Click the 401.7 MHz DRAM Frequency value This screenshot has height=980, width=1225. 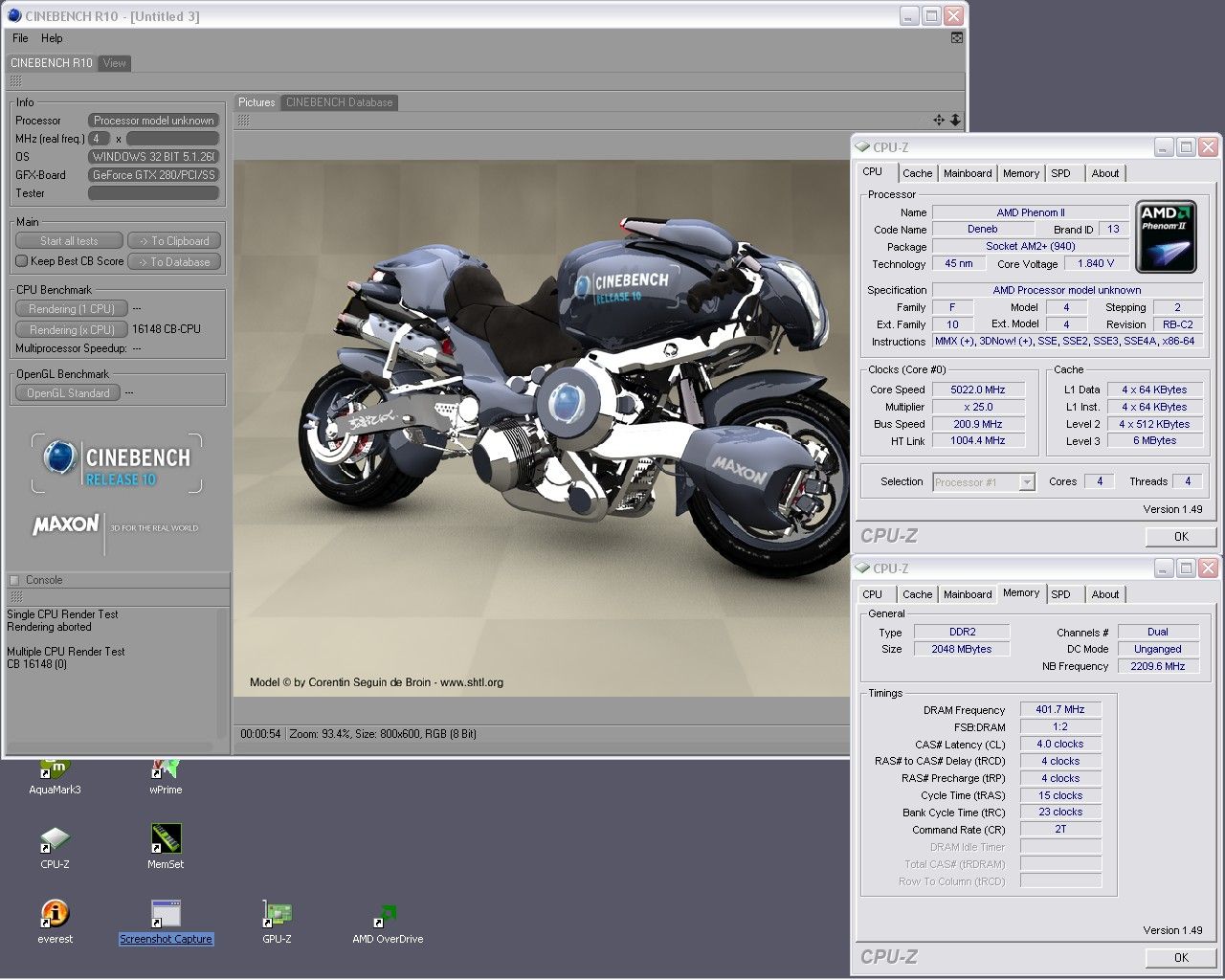click(1060, 709)
